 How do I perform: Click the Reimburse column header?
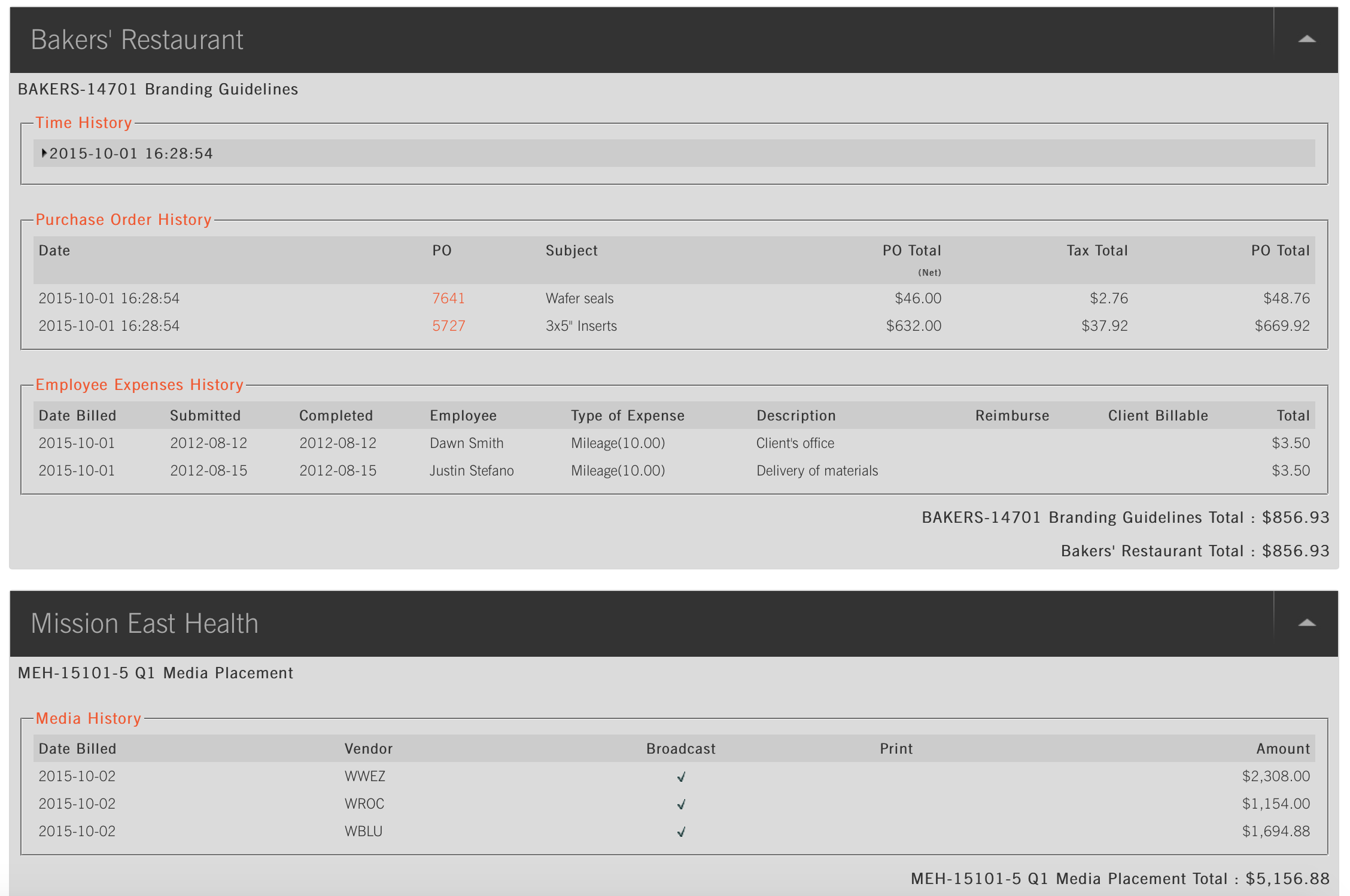[1013, 416]
